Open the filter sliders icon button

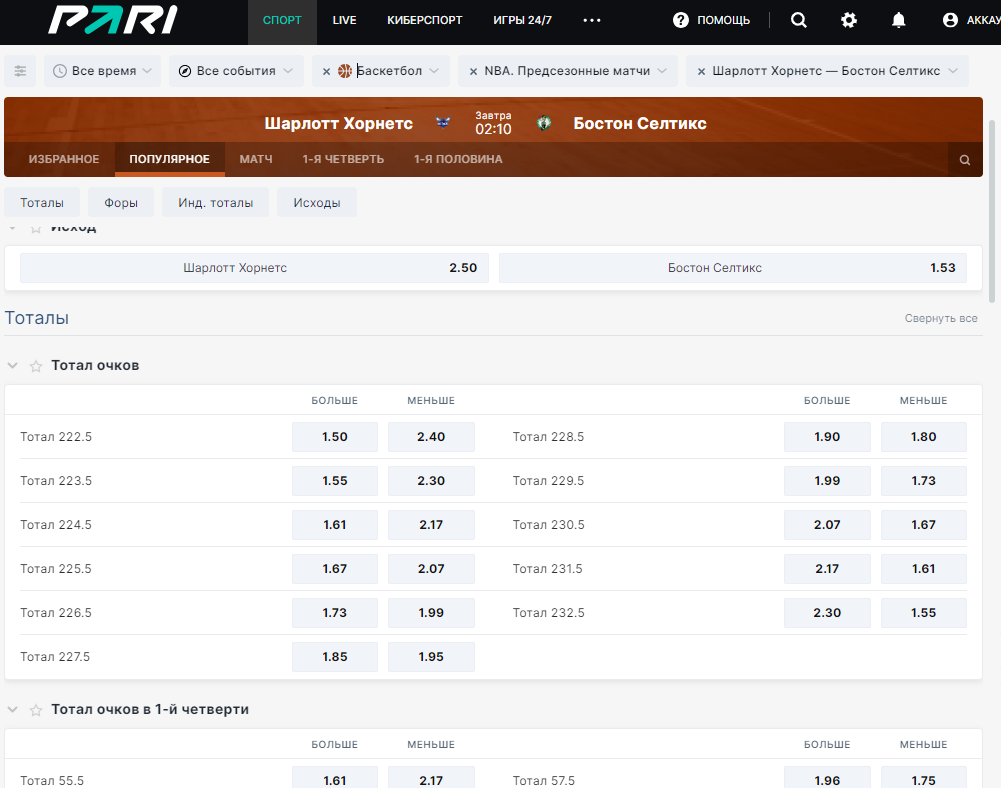[x=20, y=71]
